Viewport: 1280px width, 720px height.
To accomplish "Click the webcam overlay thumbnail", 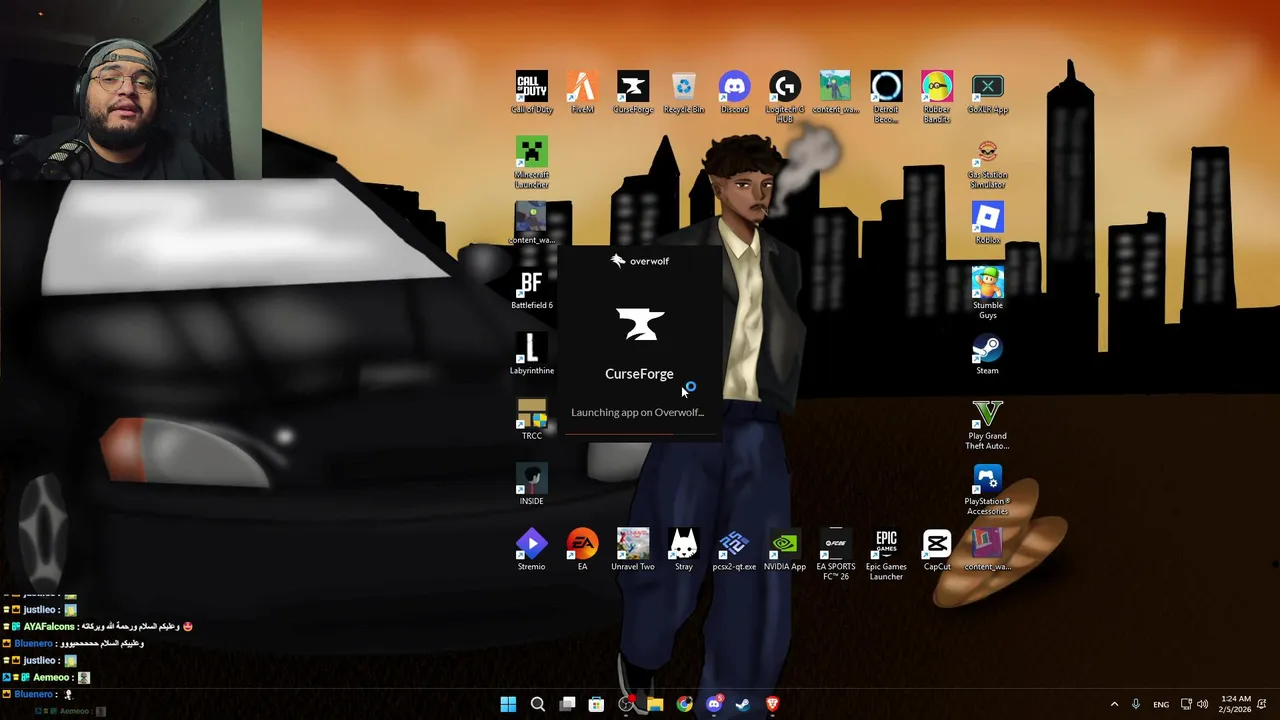I will point(131,90).
